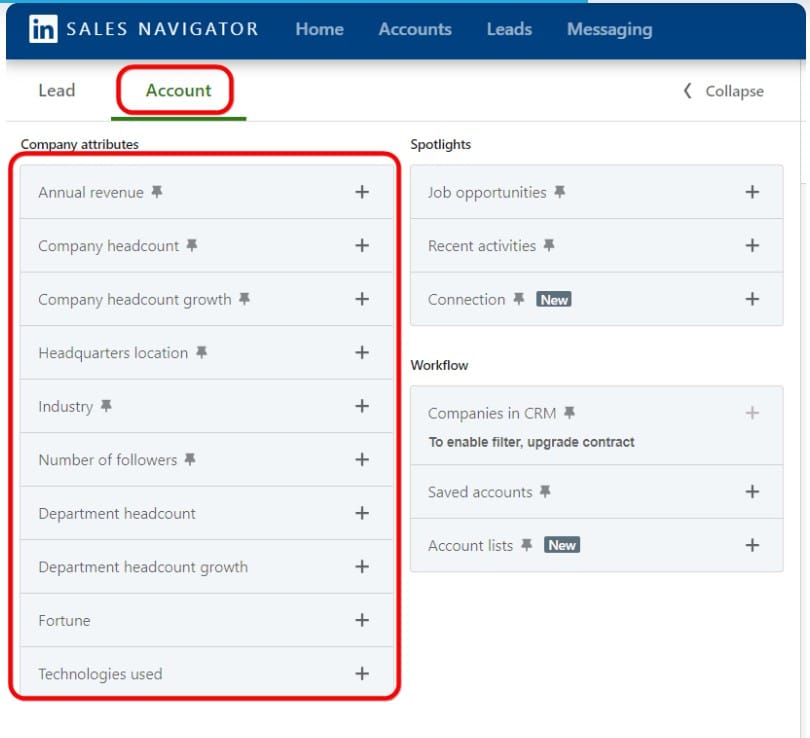The height and width of the screenshot is (738, 810).
Task: Toggle pin on Recent activities
Action: 549,245
